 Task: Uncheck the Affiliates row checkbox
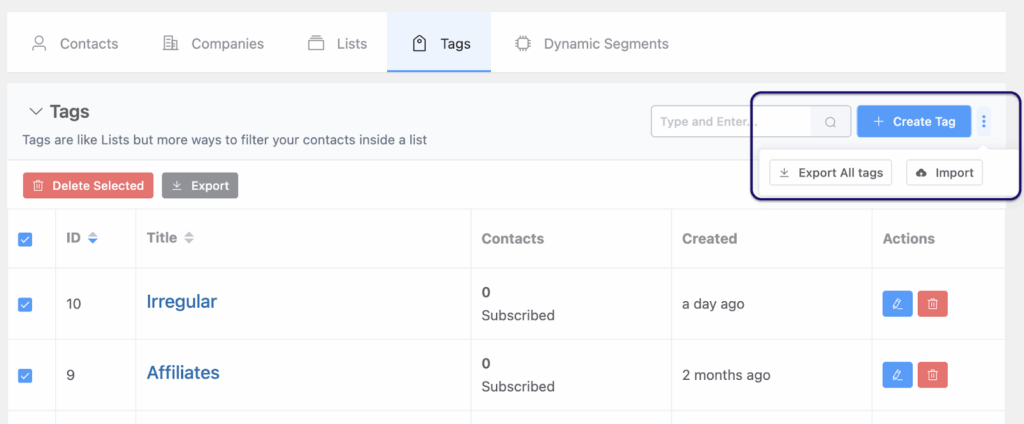(x=25, y=376)
